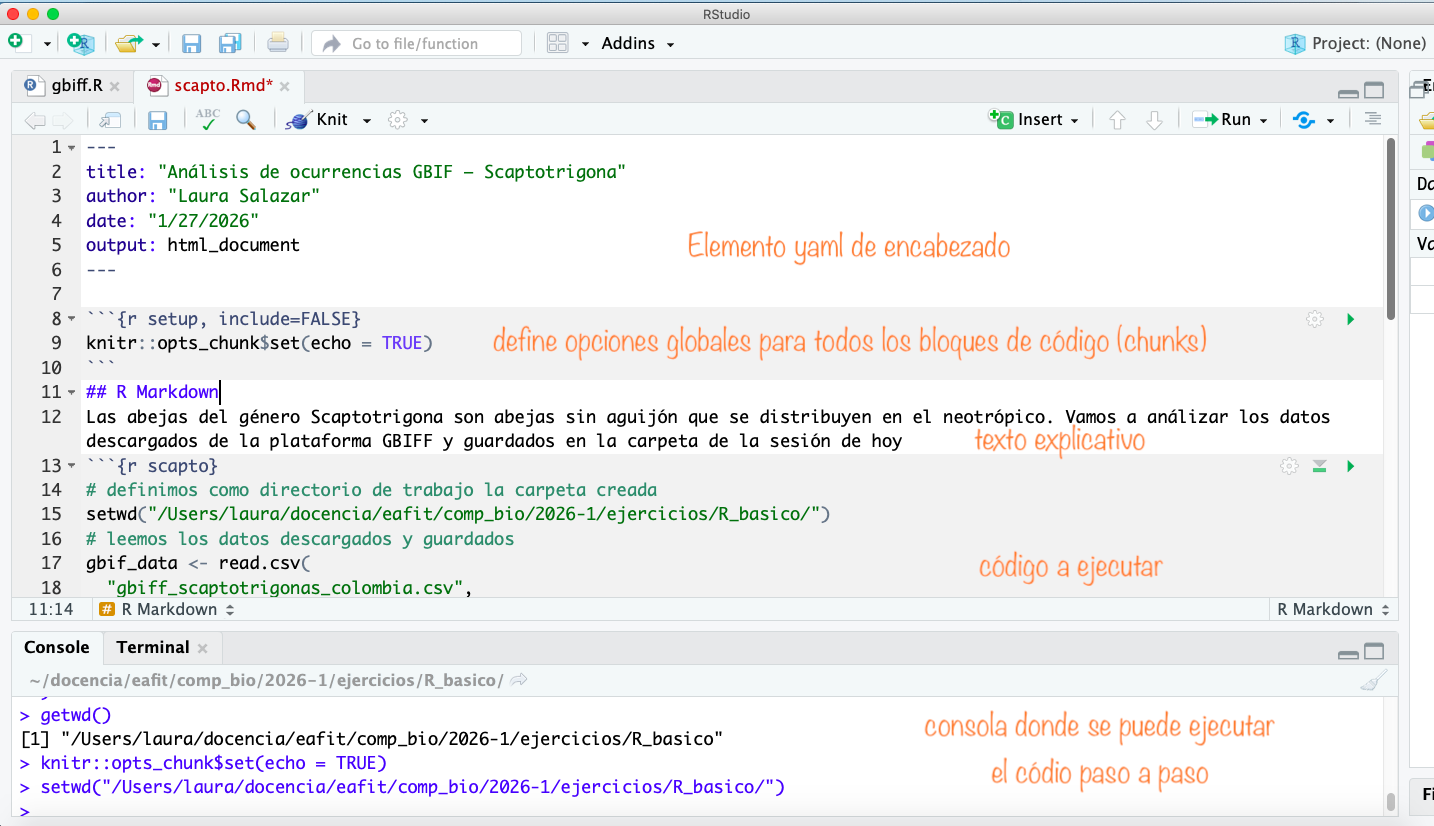Collapse the R Markdown section at line 11
This screenshot has width=1434, height=826.
coord(71,392)
